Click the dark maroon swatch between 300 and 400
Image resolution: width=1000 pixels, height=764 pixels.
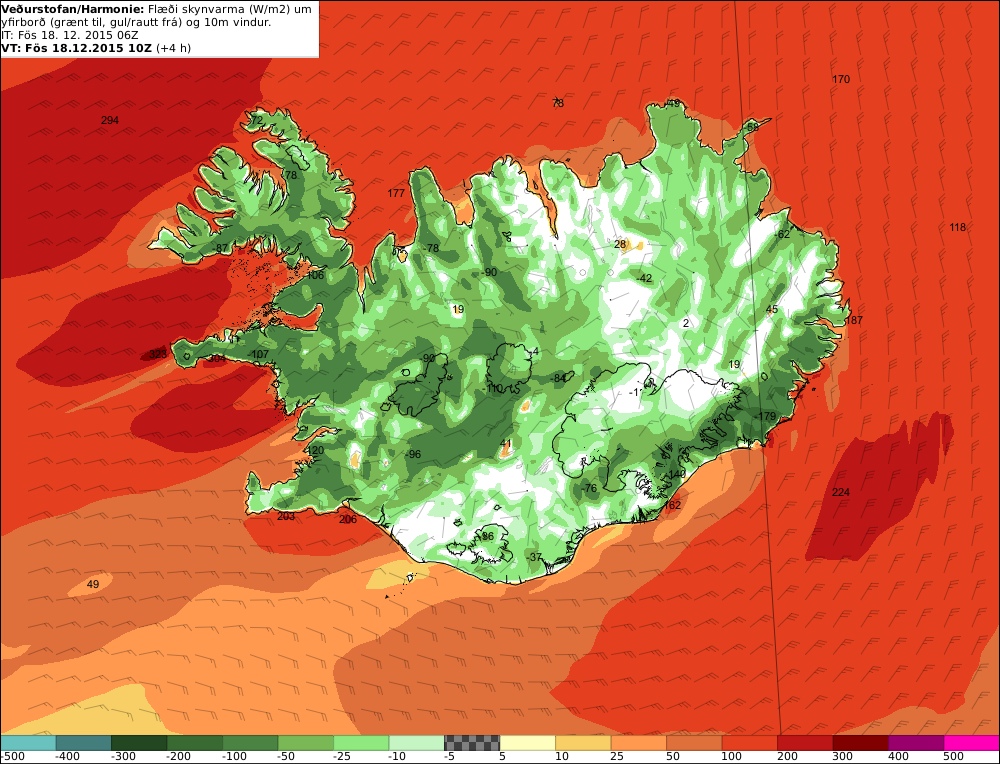point(860,742)
